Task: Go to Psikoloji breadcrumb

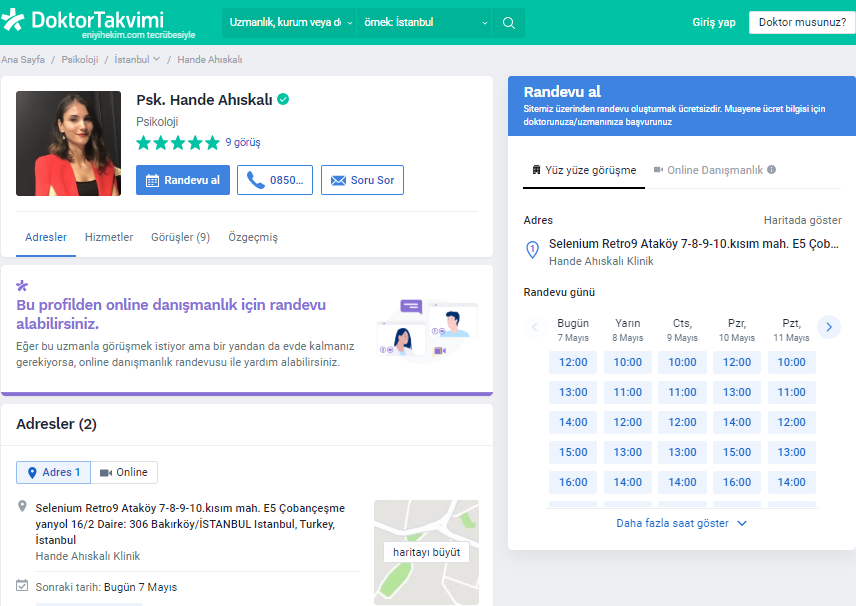Action: click(x=80, y=60)
